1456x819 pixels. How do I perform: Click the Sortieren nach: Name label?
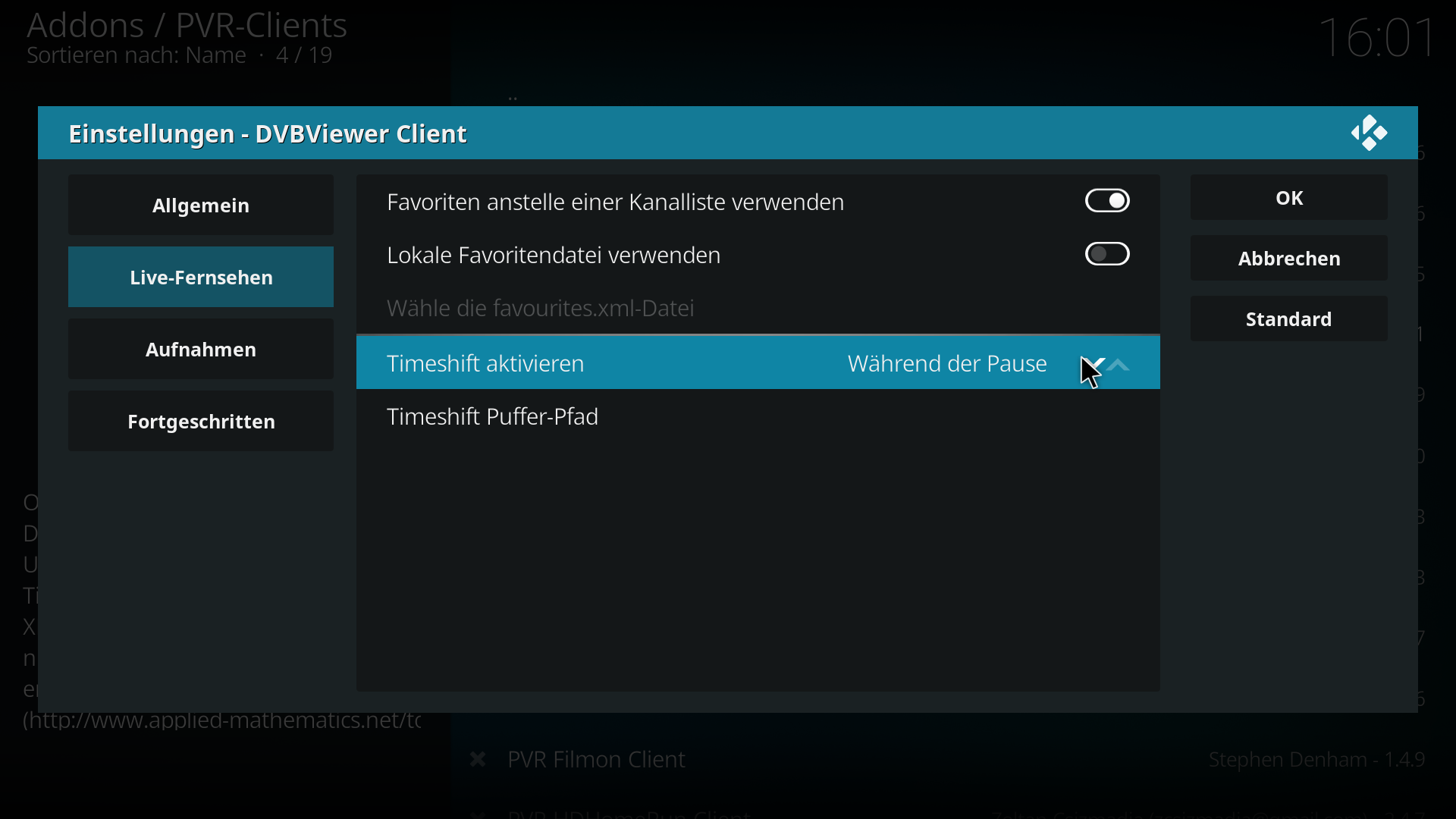(x=136, y=55)
